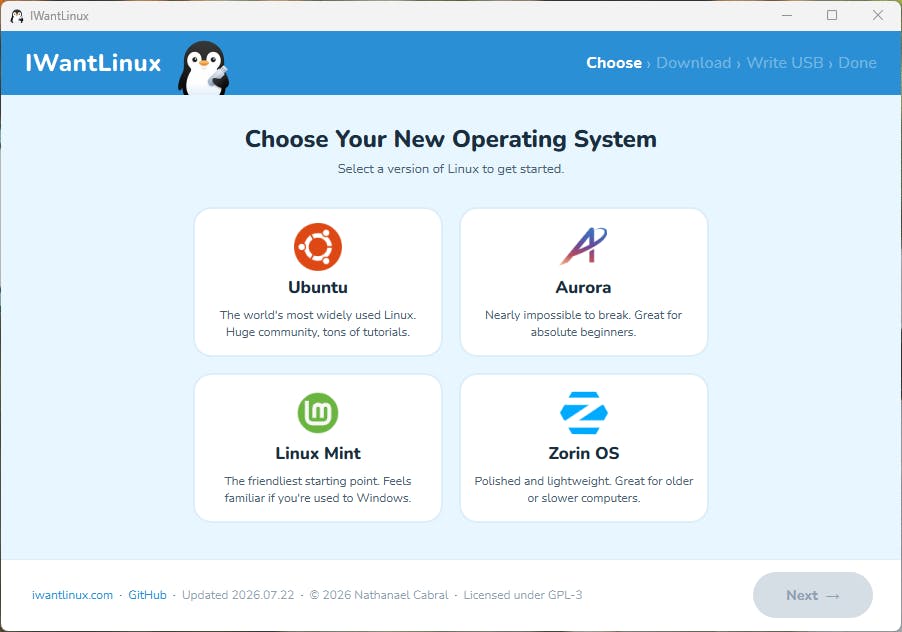902x632 pixels.
Task: Click 'Updated 2026.07.22' footer text
Action: click(x=238, y=595)
